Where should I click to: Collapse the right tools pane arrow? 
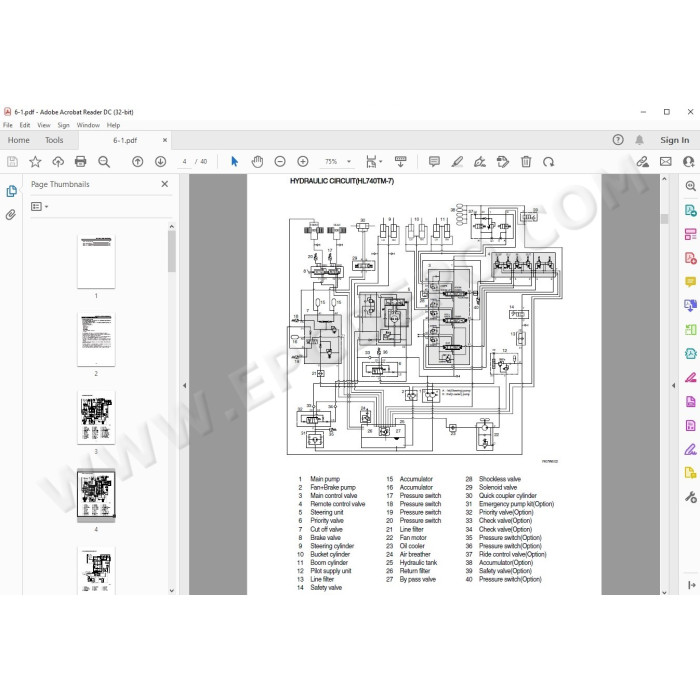[x=673, y=385]
